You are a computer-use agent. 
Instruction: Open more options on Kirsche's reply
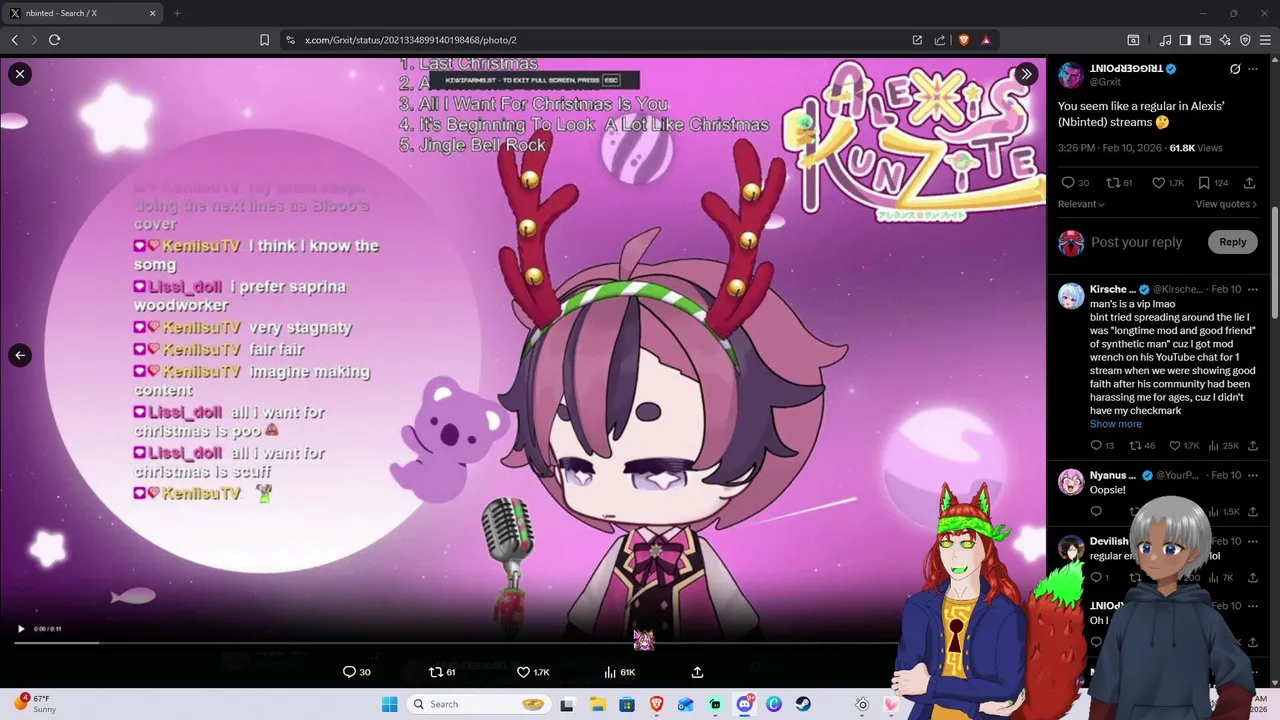point(1253,289)
